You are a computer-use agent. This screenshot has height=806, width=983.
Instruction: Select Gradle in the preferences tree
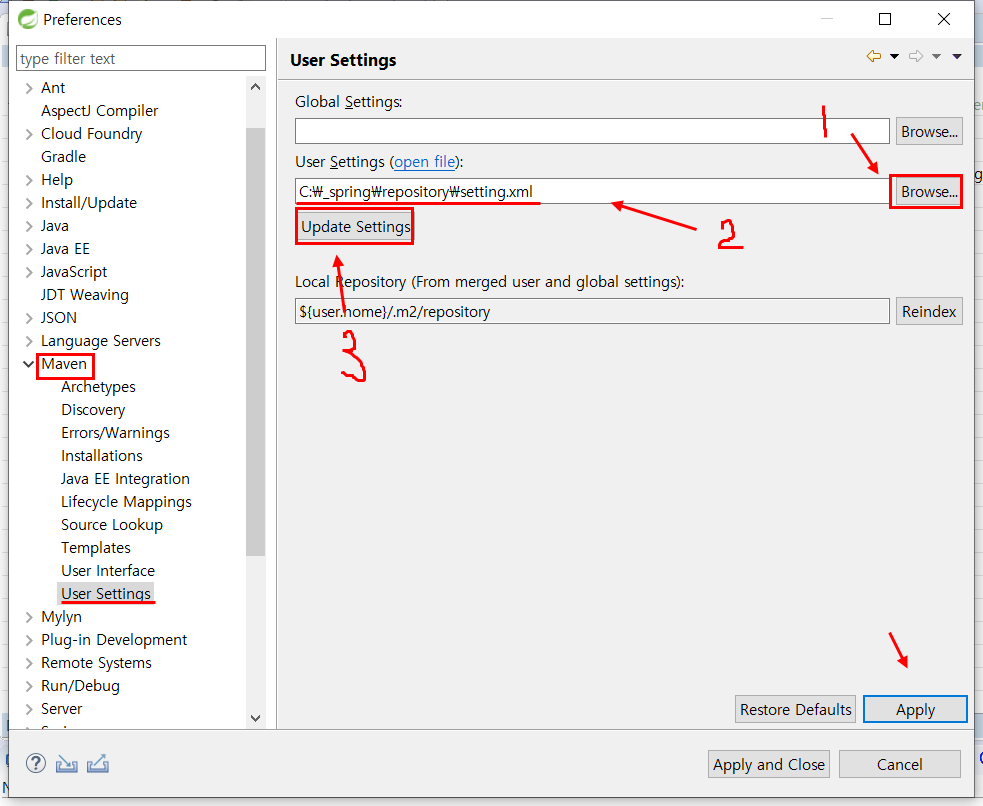point(63,157)
